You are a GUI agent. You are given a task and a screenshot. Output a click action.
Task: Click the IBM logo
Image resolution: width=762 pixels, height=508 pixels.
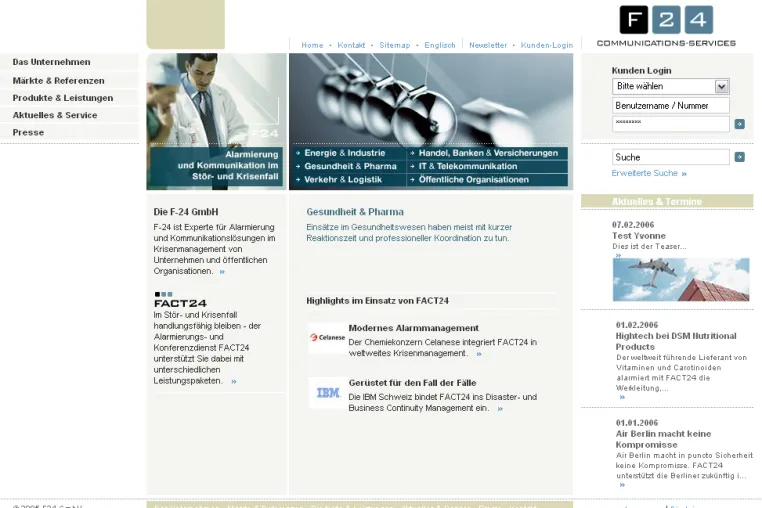click(x=328, y=393)
